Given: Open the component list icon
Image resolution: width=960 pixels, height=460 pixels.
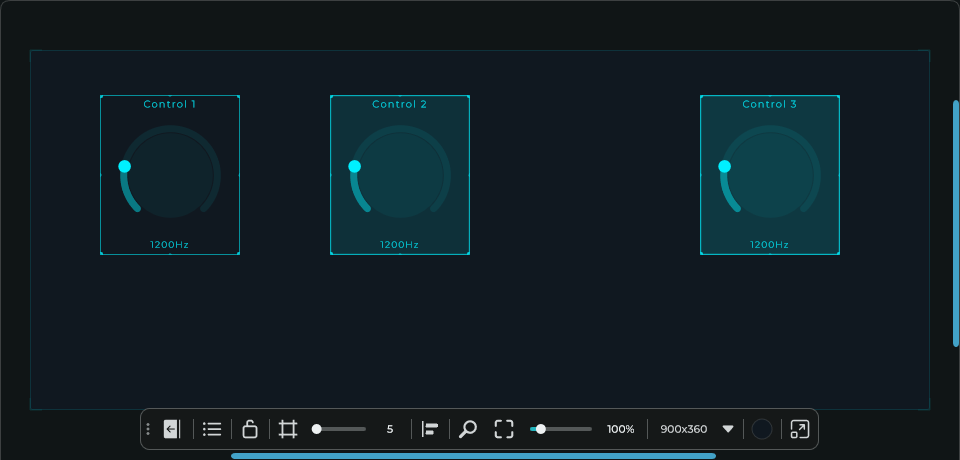Looking at the screenshot, I should (212, 429).
